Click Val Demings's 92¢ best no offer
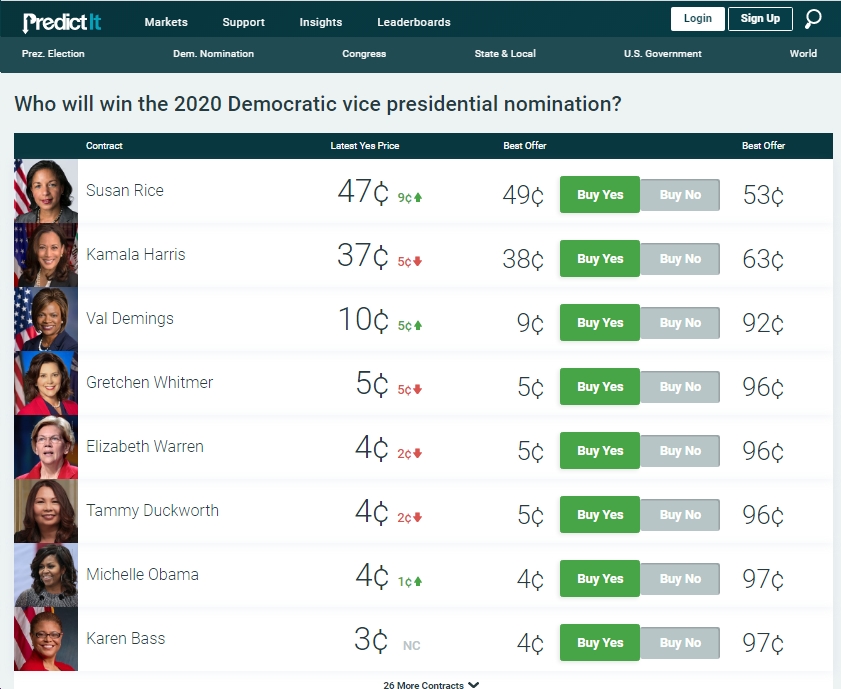This screenshot has width=841, height=689. point(763,323)
